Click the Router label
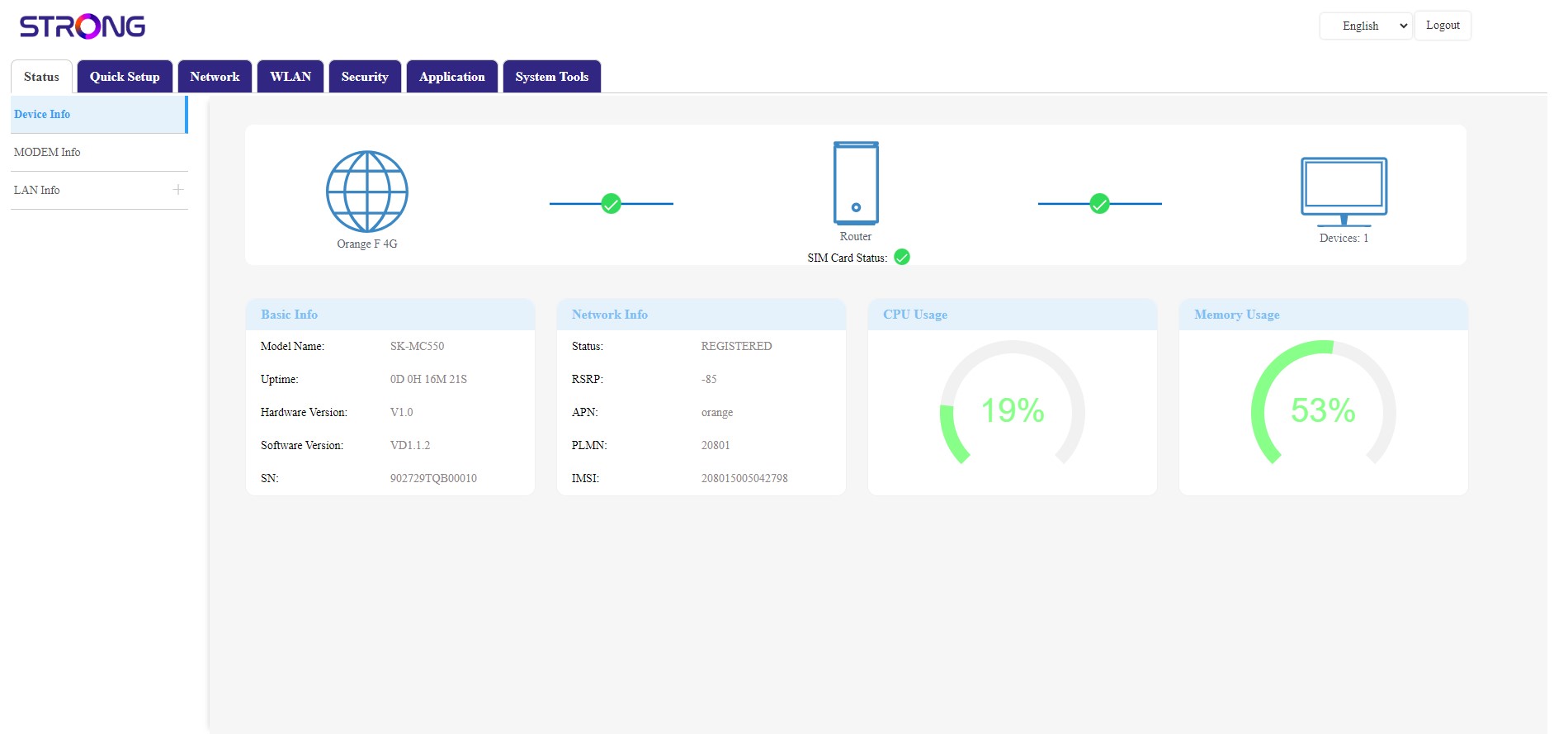 point(856,237)
